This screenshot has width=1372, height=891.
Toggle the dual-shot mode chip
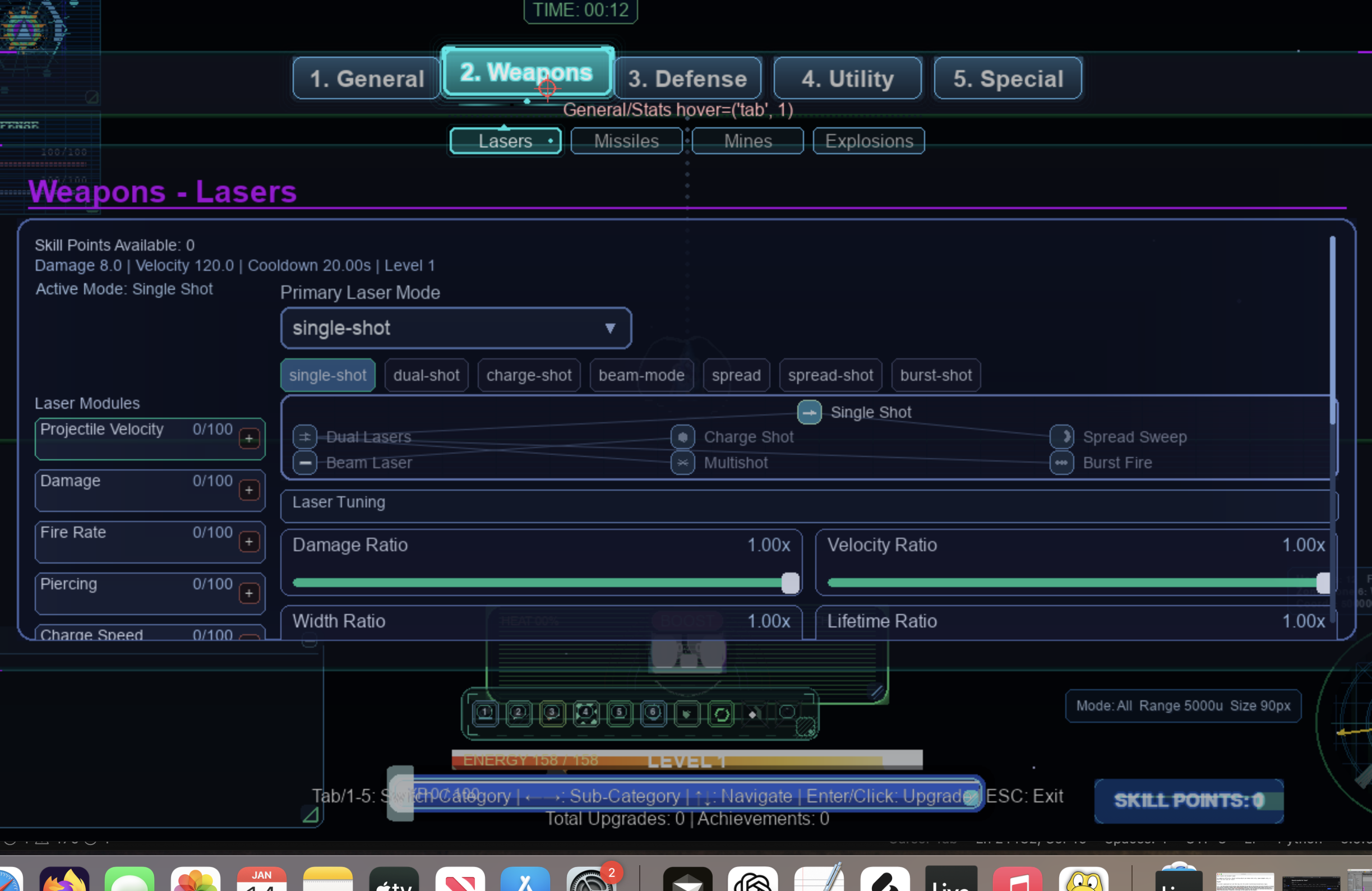point(426,376)
